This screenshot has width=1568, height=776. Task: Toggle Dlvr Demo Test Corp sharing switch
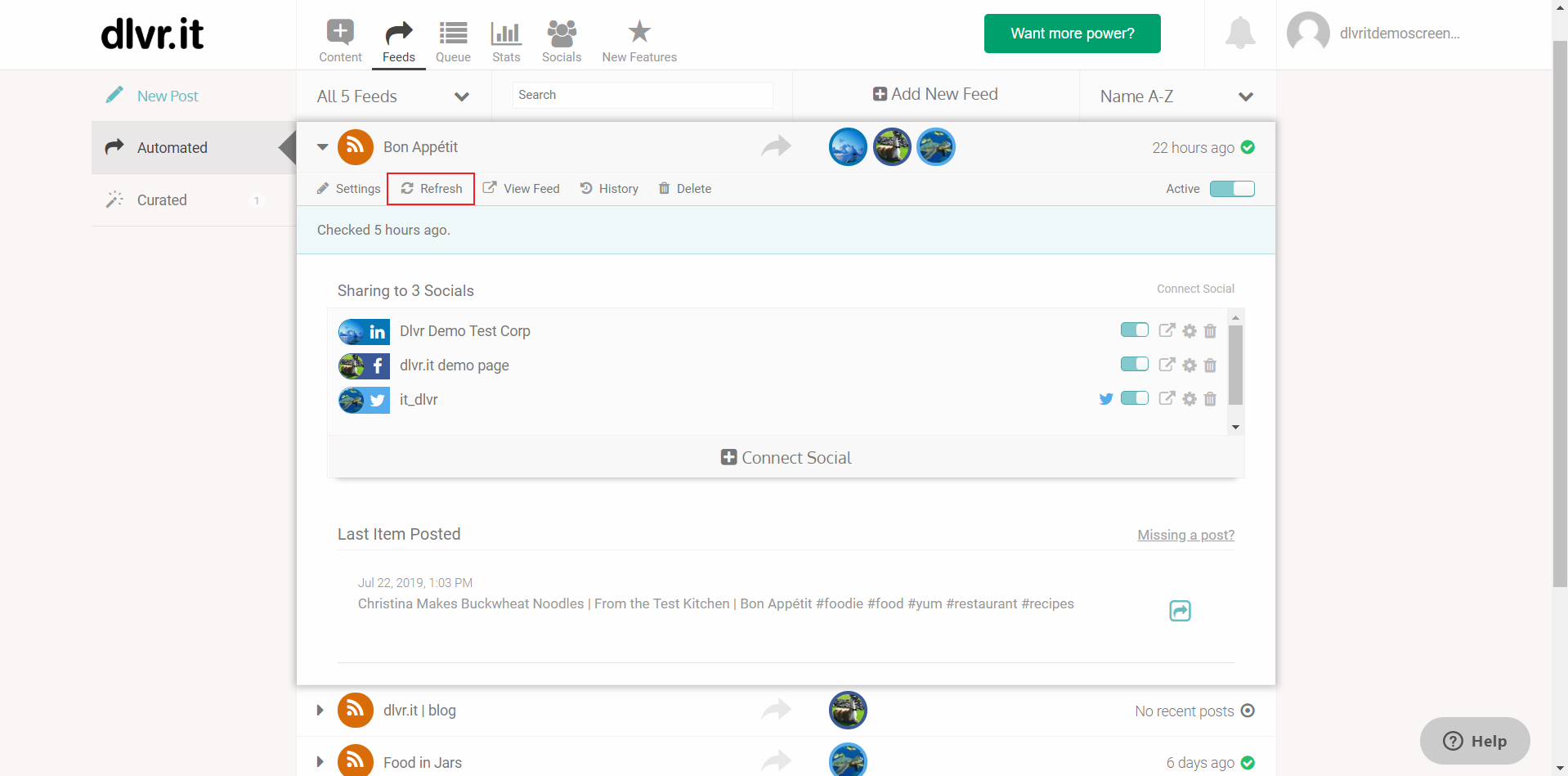point(1134,330)
